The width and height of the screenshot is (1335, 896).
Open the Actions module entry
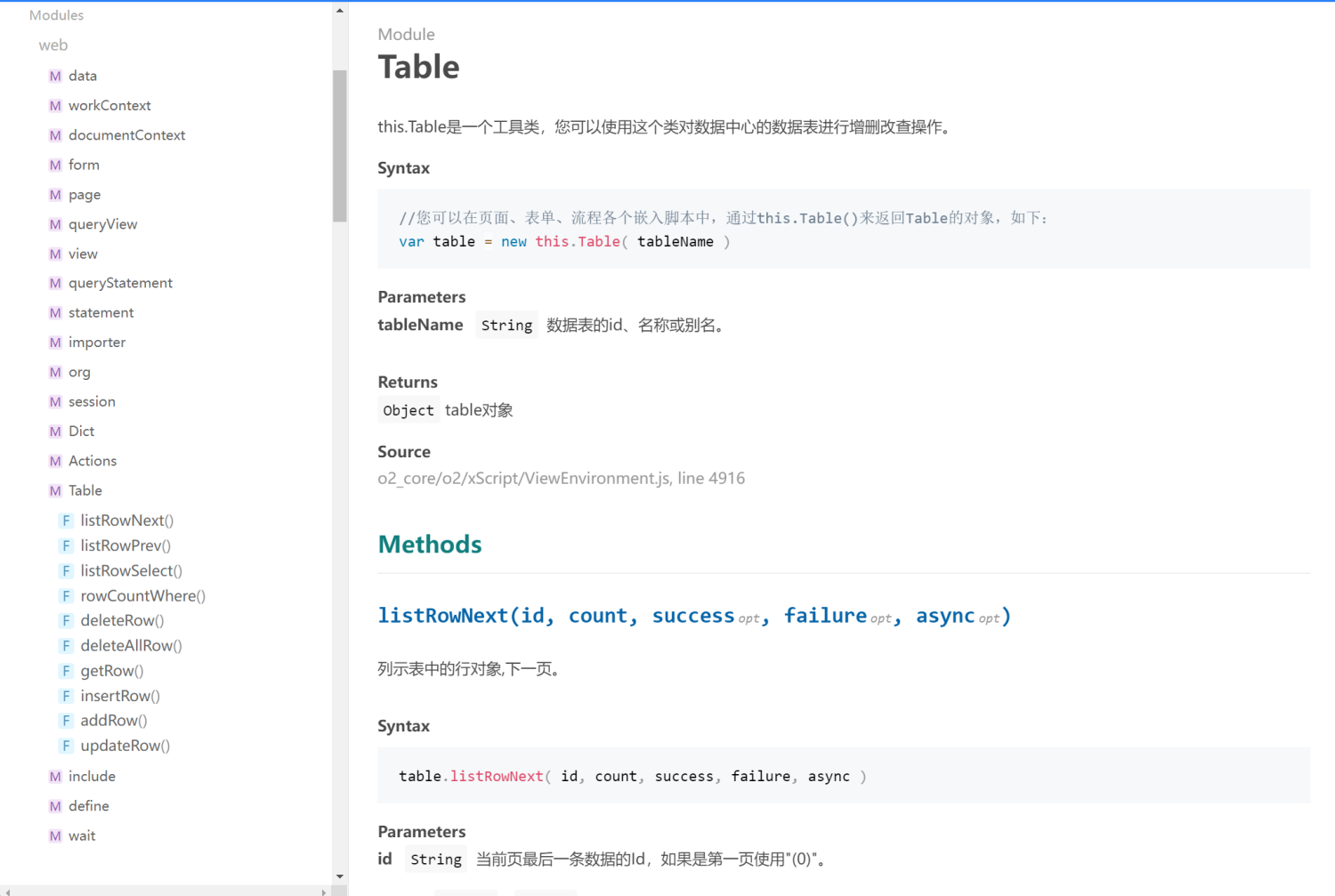coord(93,461)
